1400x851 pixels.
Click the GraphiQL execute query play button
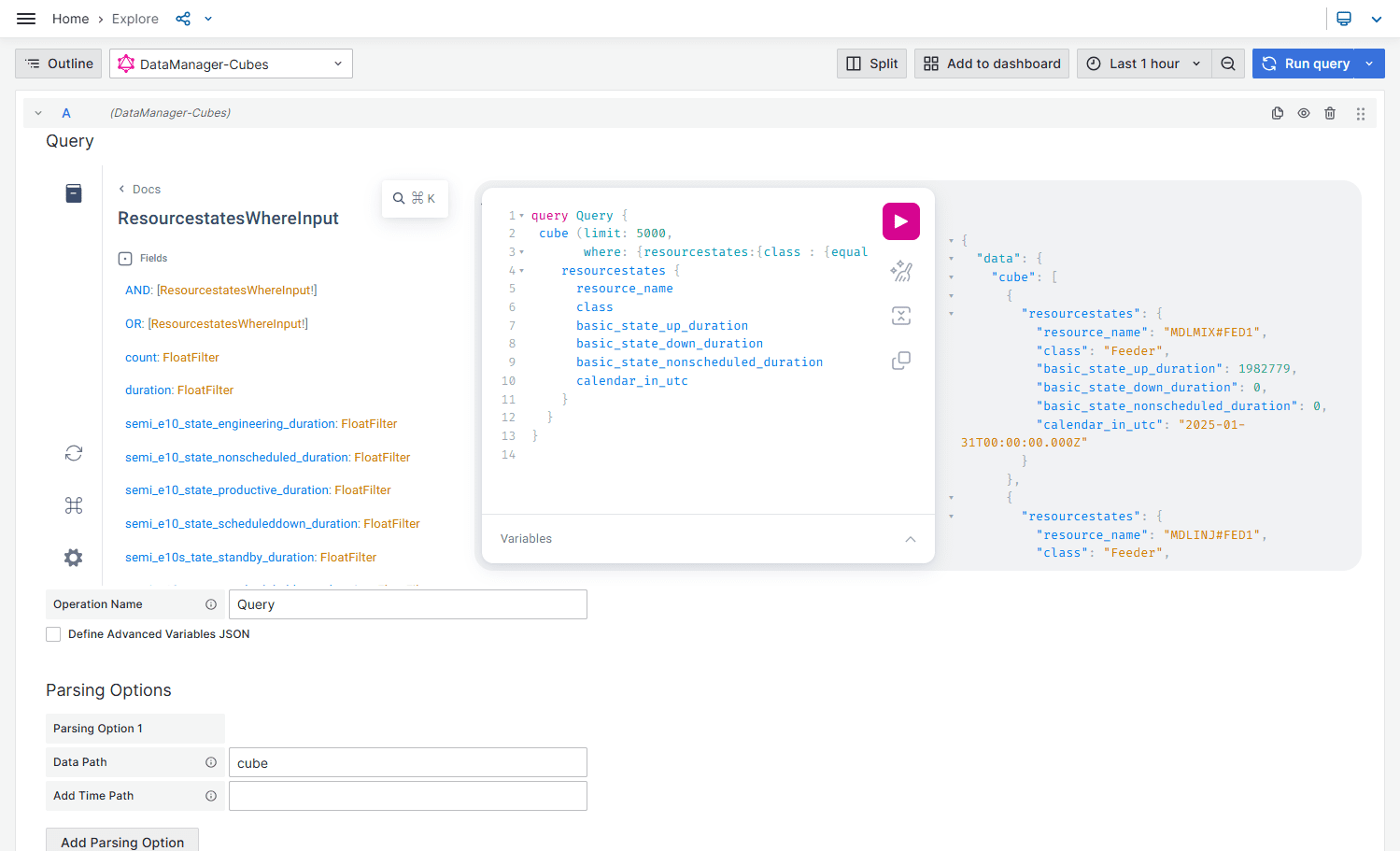900,221
